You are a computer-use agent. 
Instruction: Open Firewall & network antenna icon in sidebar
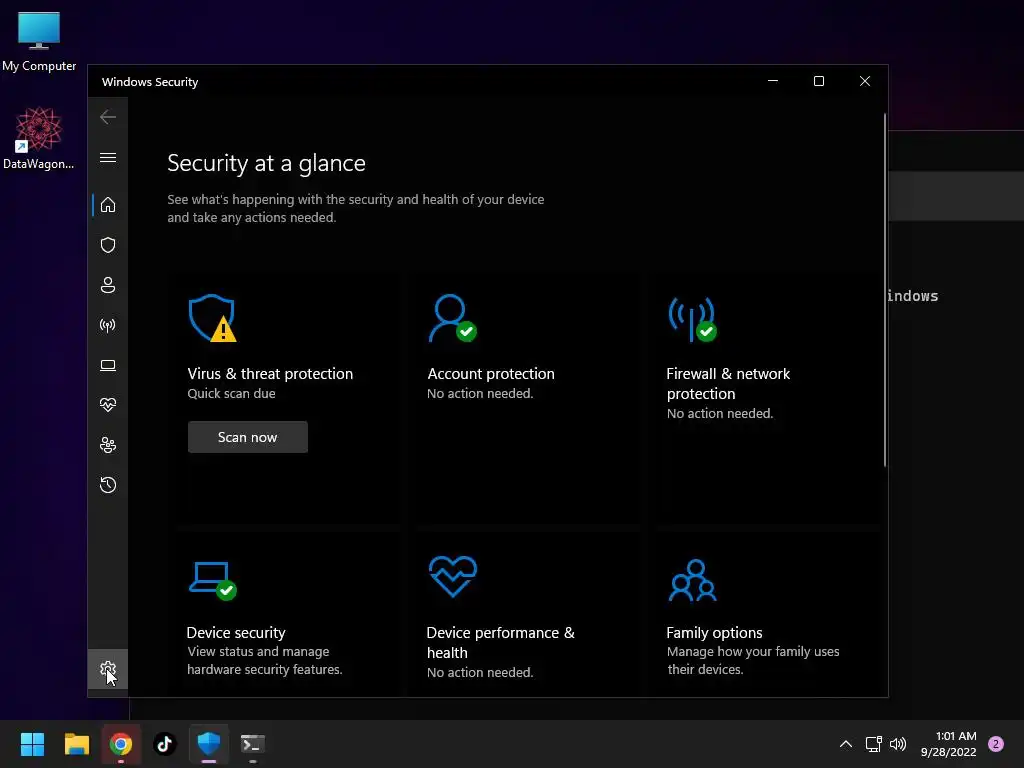pos(108,325)
